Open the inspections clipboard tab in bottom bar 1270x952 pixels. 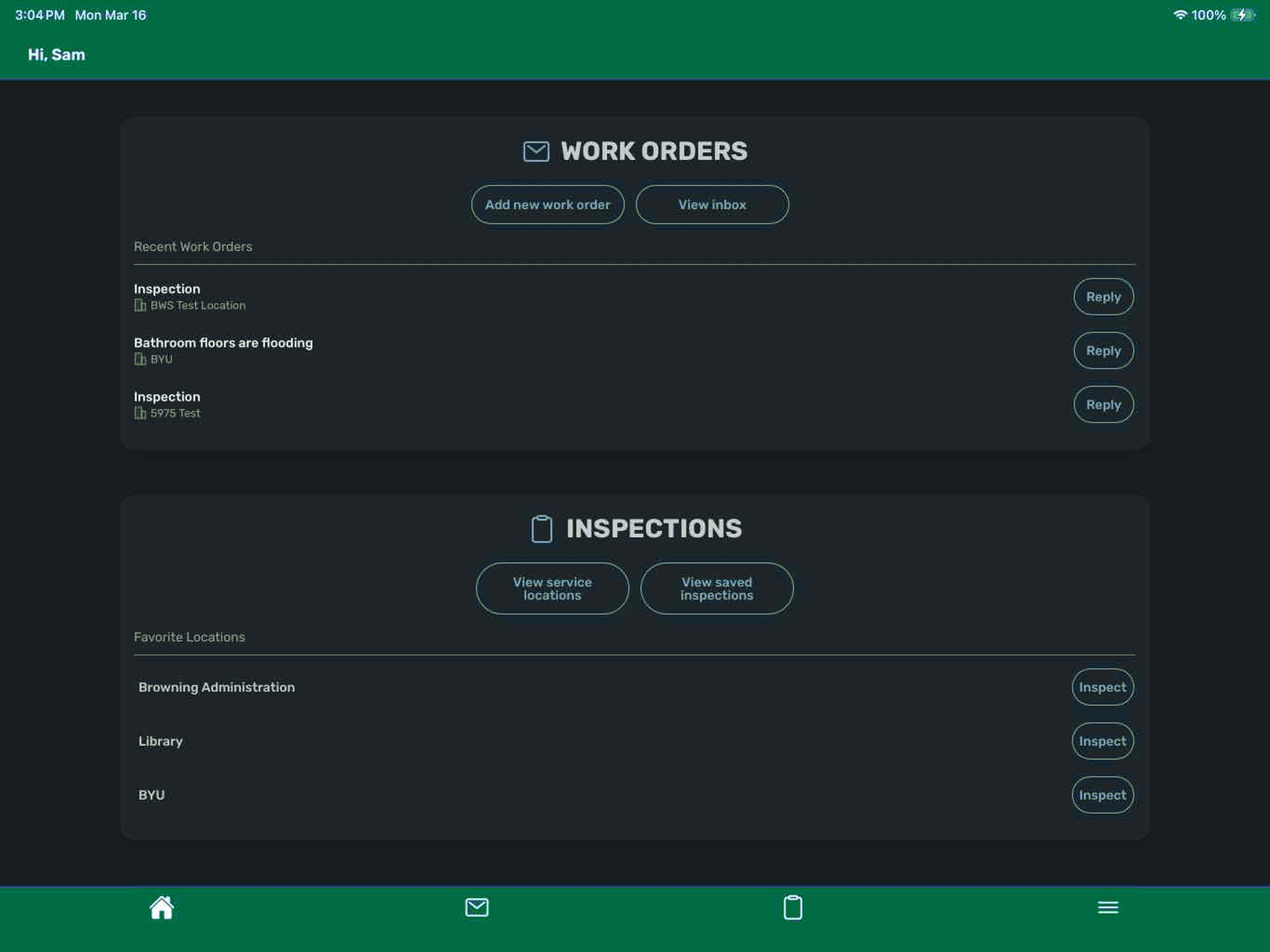click(793, 907)
